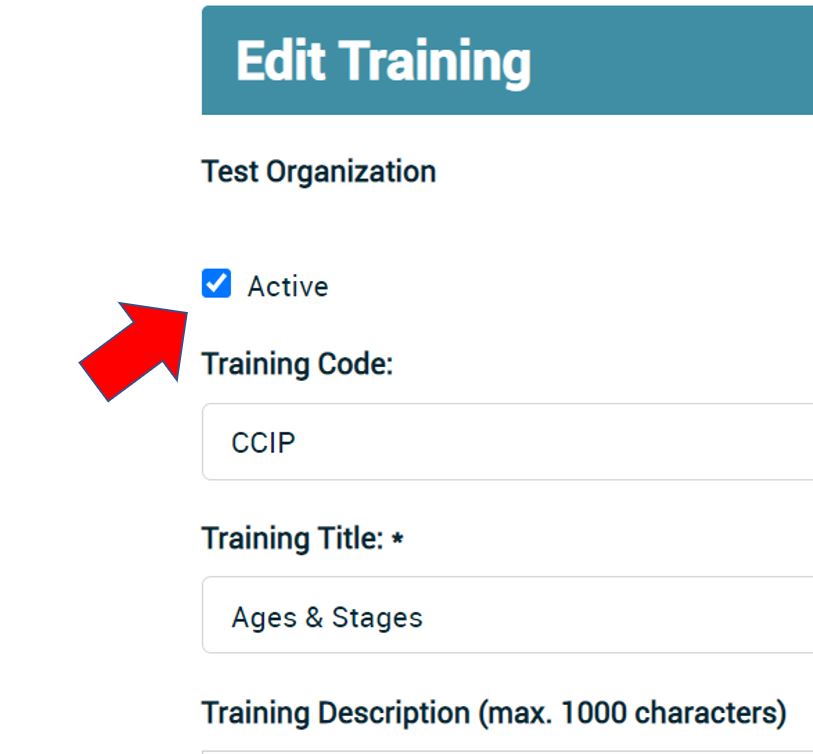Click the word "Edit" in the header
Screen dimensions: 813x754
tap(281, 61)
